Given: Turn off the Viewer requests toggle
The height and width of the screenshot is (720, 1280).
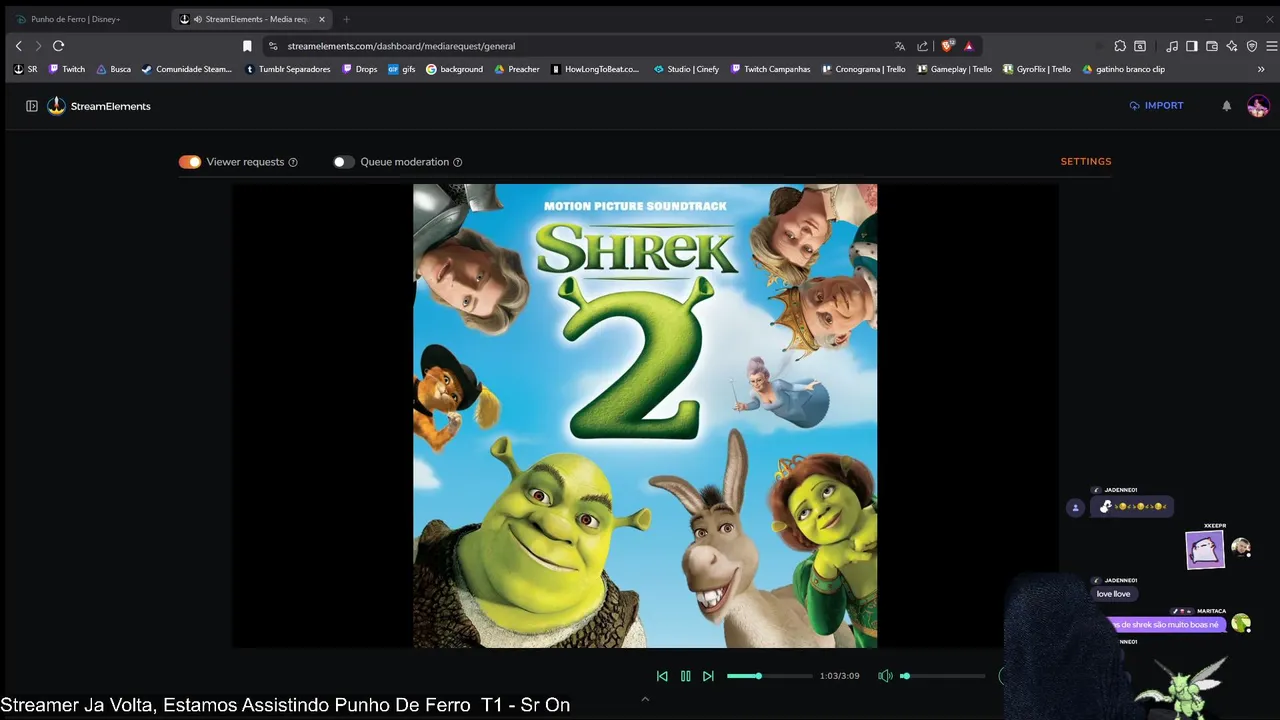Looking at the screenshot, I should 190,162.
